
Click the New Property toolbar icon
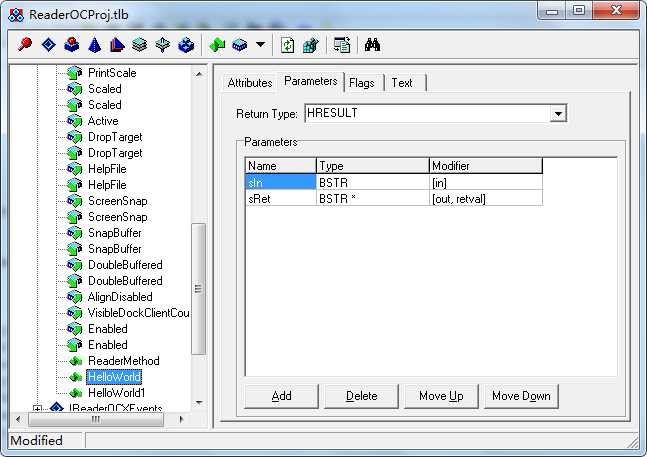pyautogui.click(x=240, y=45)
